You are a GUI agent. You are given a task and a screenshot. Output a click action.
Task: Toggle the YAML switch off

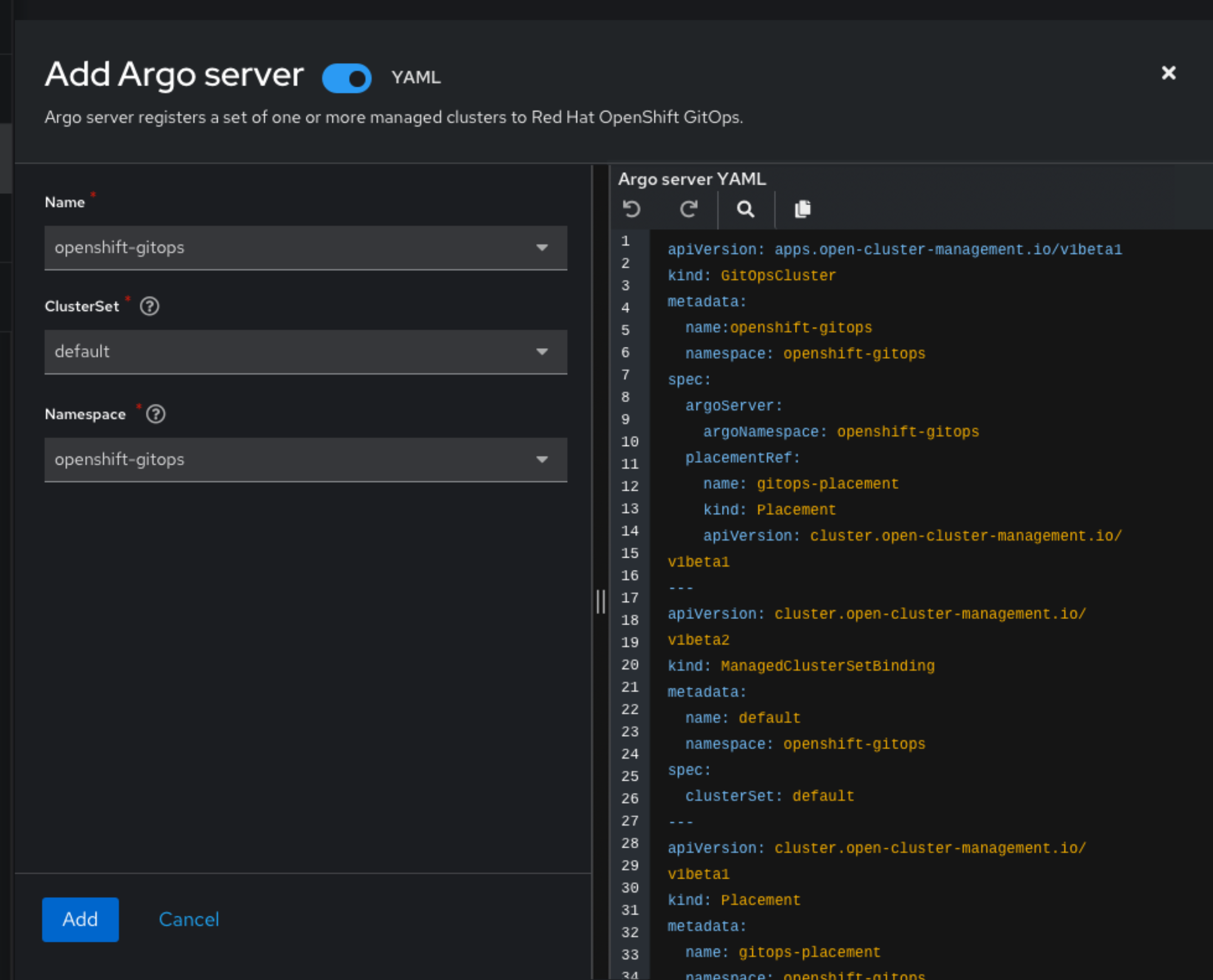tap(346, 78)
